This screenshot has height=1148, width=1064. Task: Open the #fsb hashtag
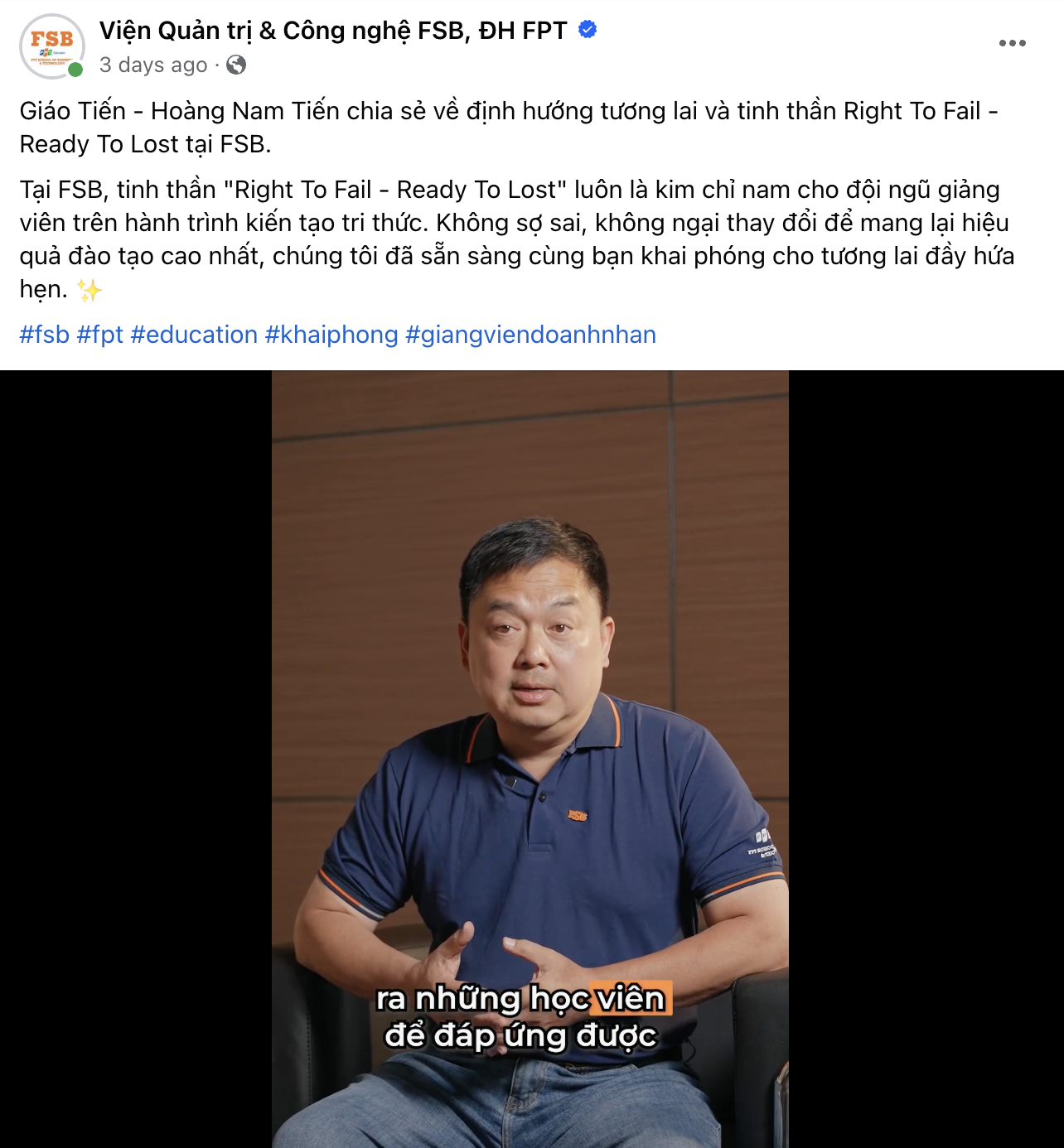click(x=45, y=335)
